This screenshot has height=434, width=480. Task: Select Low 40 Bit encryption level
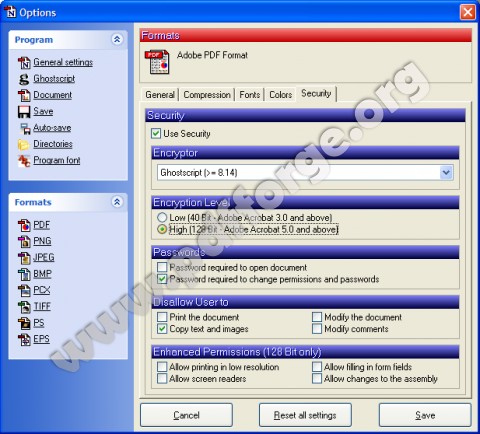tap(162, 217)
